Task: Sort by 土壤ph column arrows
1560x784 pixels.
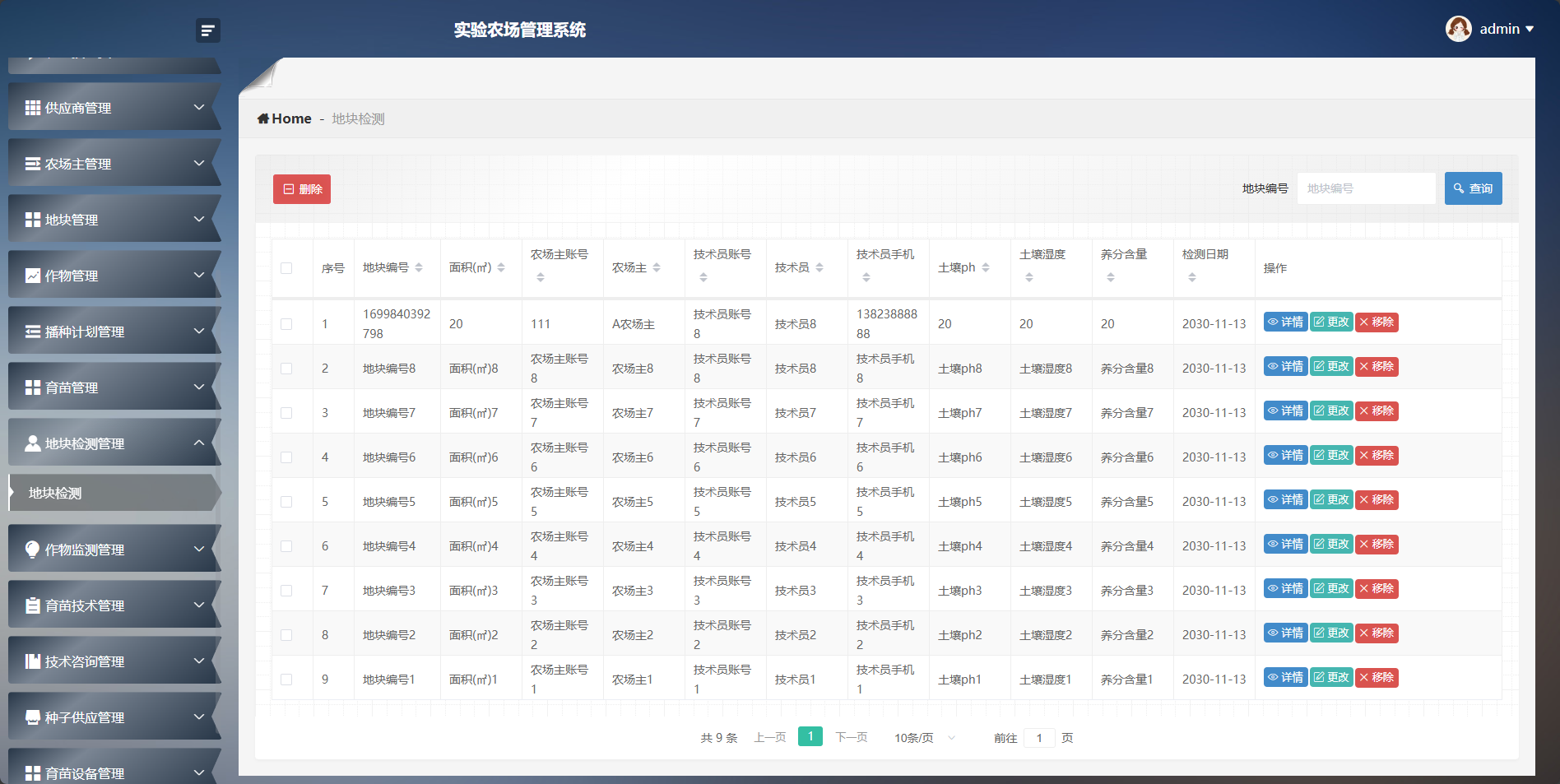Action: point(986,267)
